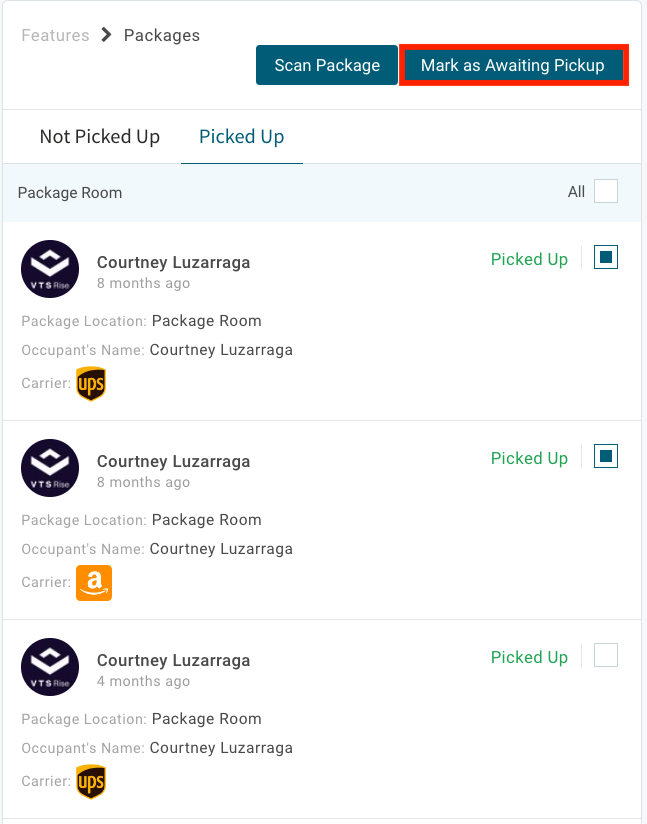Click the Amazon carrier logo
The height and width of the screenshot is (824, 647).
94,583
